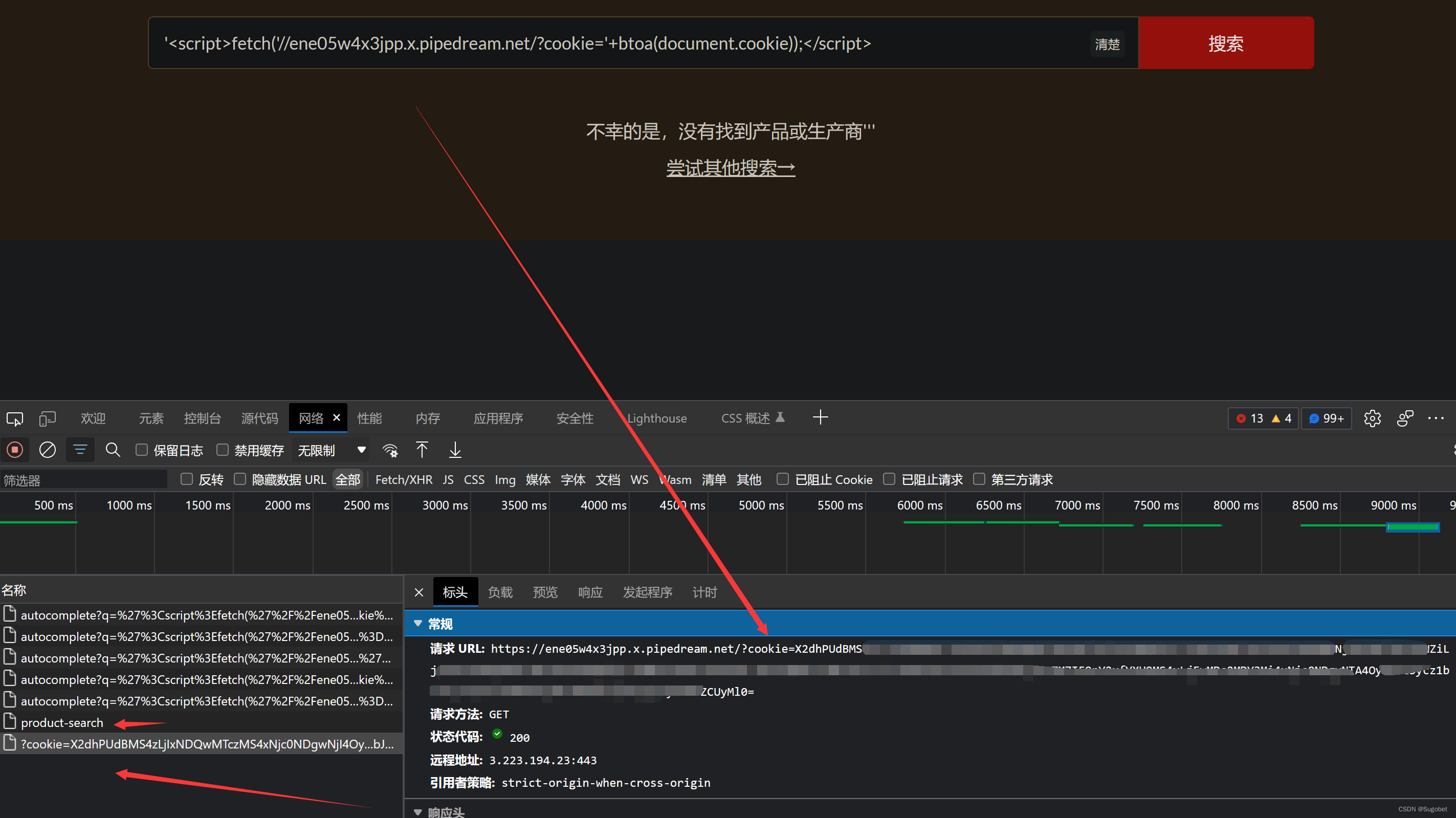1456x818 pixels.
Task: Filter requests by Img
Action: pos(505,479)
